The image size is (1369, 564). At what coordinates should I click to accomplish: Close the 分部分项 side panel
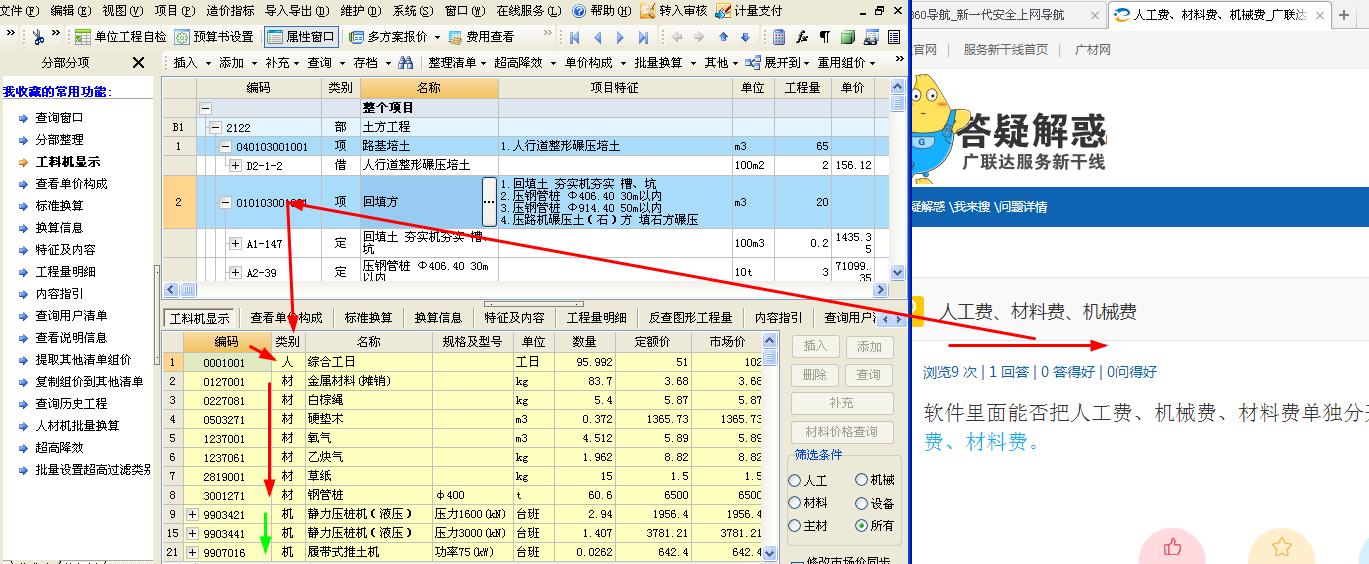(x=139, y=62)
